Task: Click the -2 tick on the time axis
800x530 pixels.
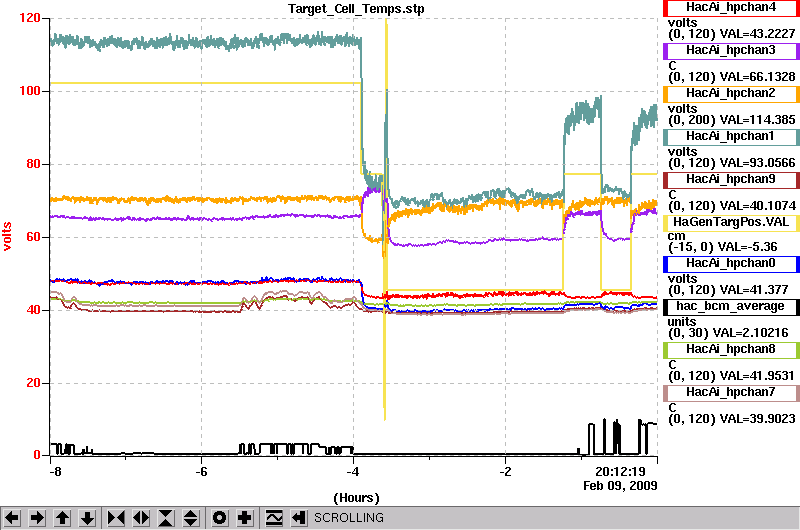Action: tap(505, 472)
